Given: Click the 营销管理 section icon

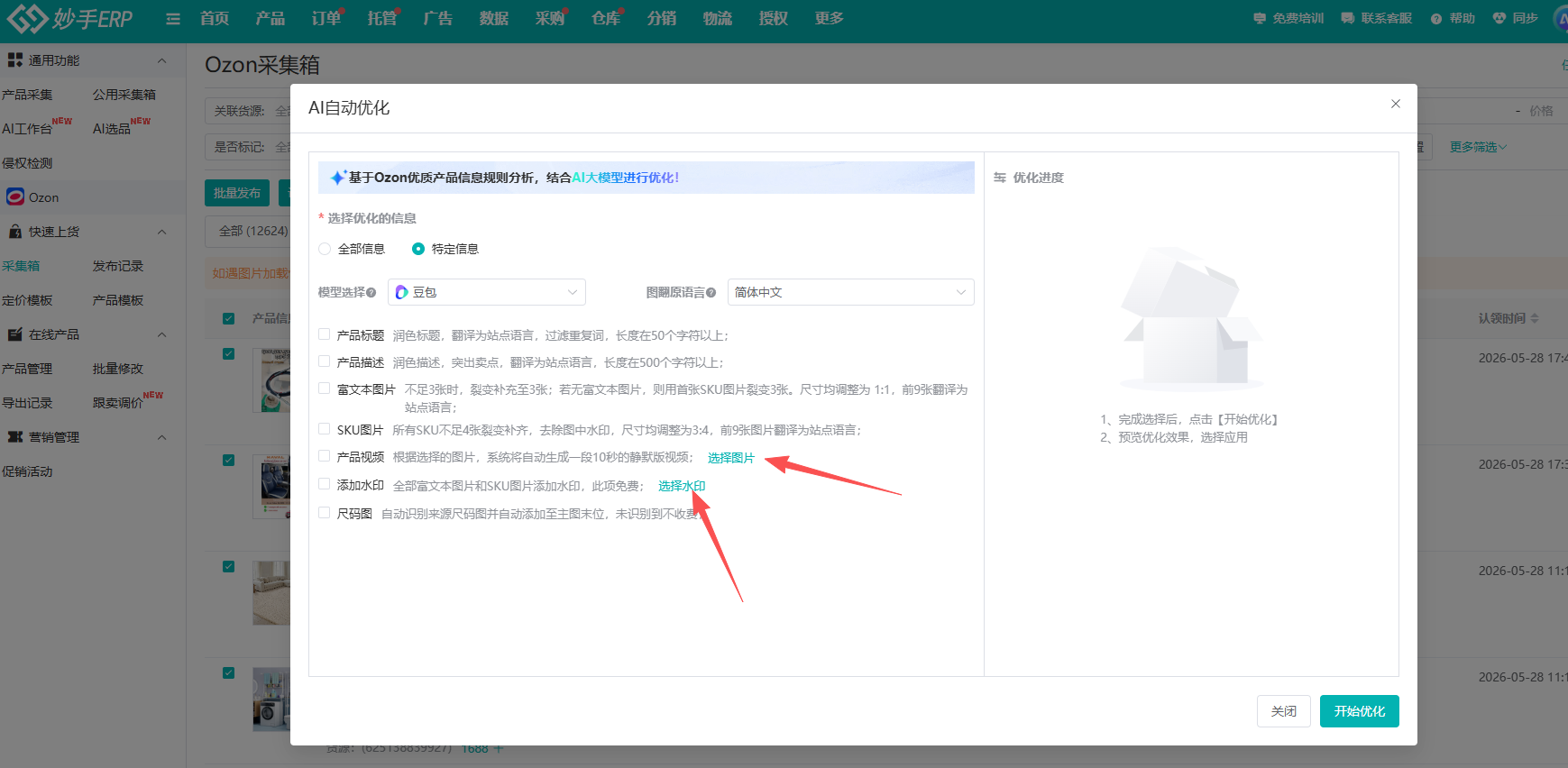Looking at the screenshot, I should coord(15,437).
